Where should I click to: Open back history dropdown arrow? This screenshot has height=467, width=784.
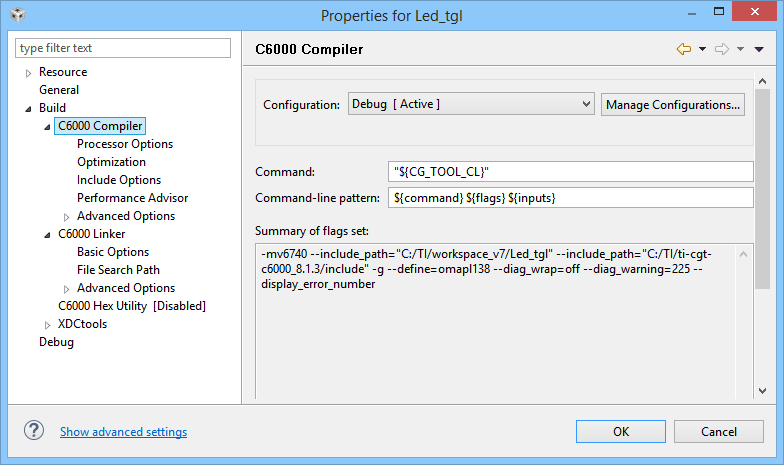(x=702, y=49)
